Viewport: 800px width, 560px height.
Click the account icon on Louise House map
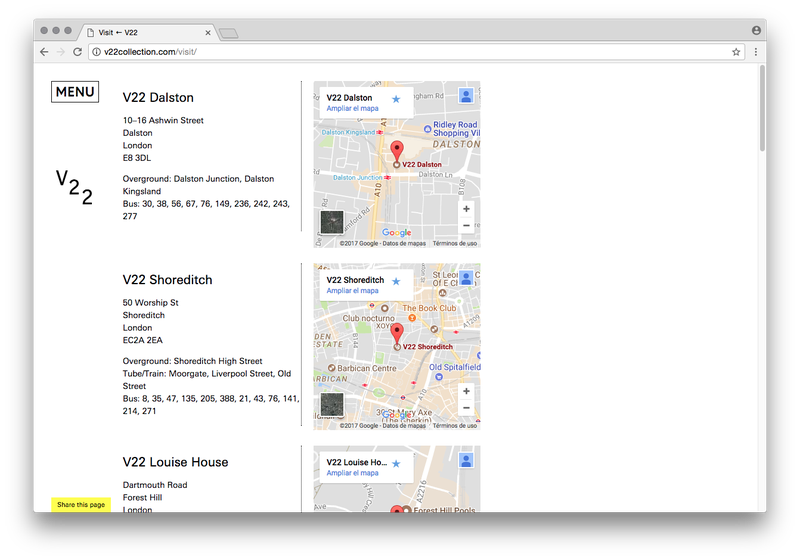tap(466, 460)
